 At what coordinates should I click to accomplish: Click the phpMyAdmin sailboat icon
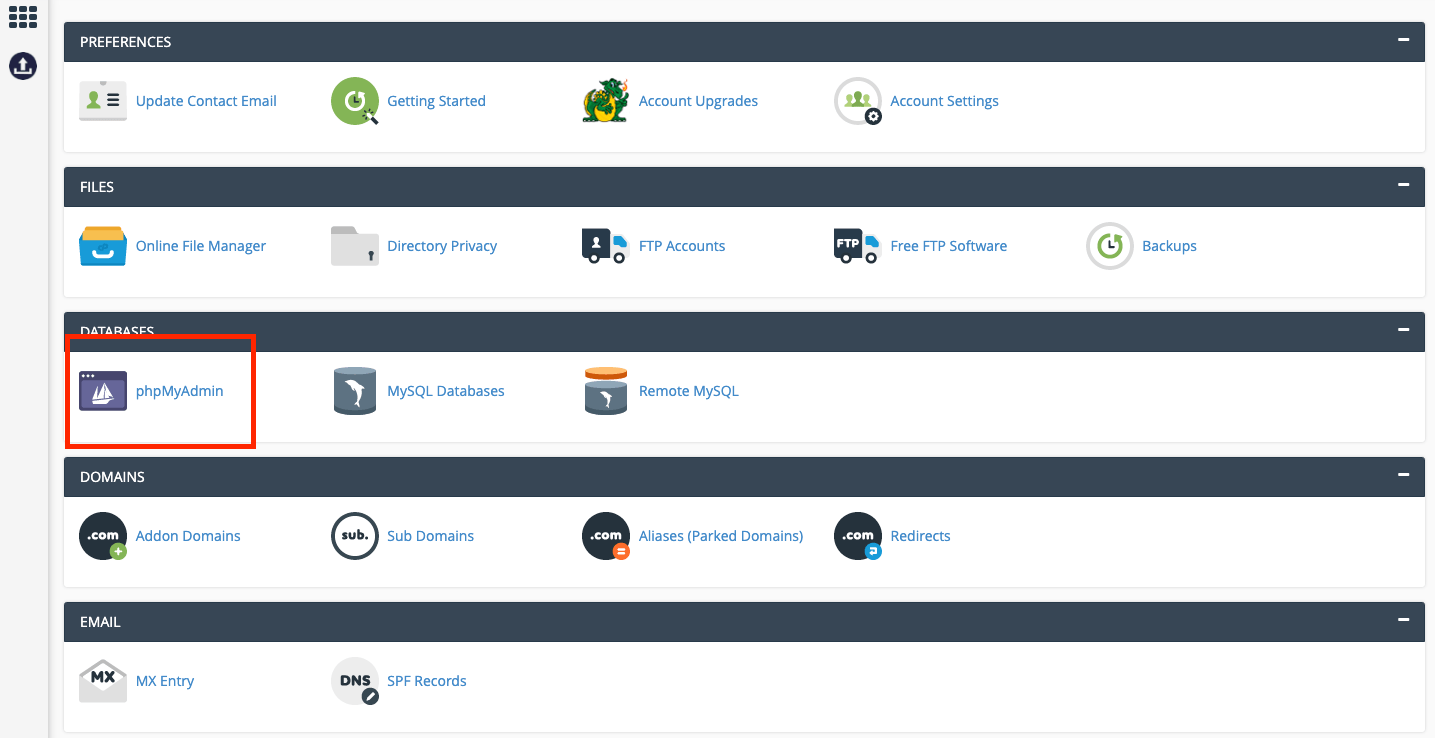tap(103, 391)
